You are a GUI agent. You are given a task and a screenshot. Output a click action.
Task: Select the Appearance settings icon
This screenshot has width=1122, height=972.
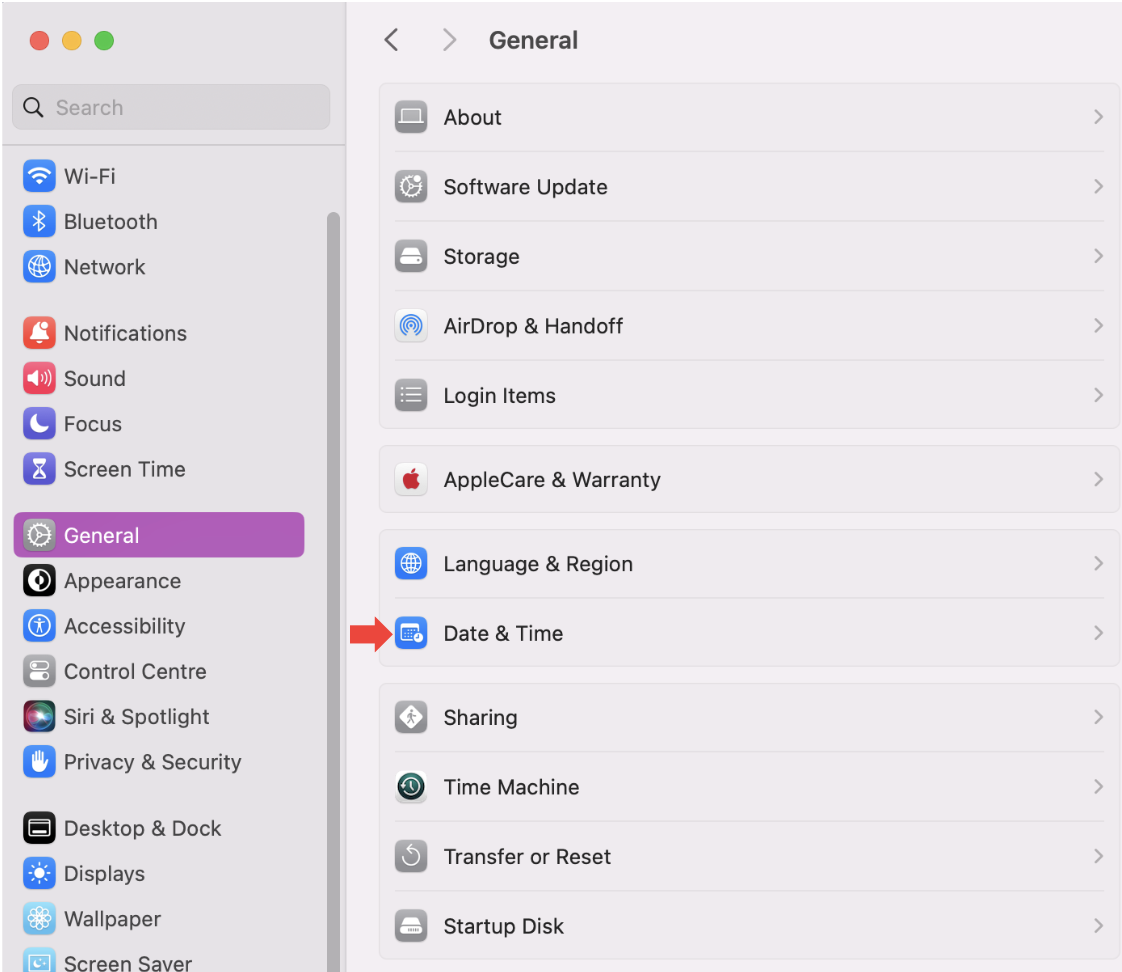pyautogui.click(x=38, y=580)
